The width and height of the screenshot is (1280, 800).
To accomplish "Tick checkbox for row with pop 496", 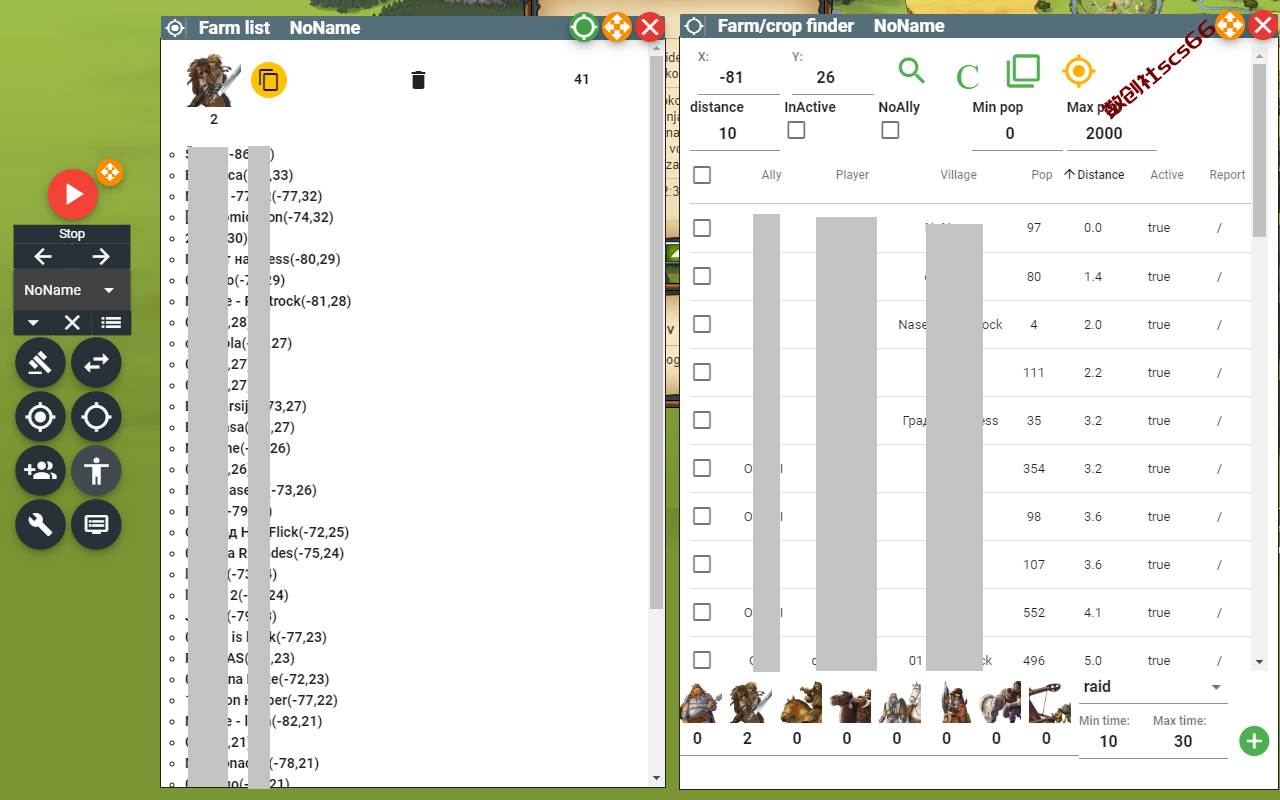I will 702,660.
